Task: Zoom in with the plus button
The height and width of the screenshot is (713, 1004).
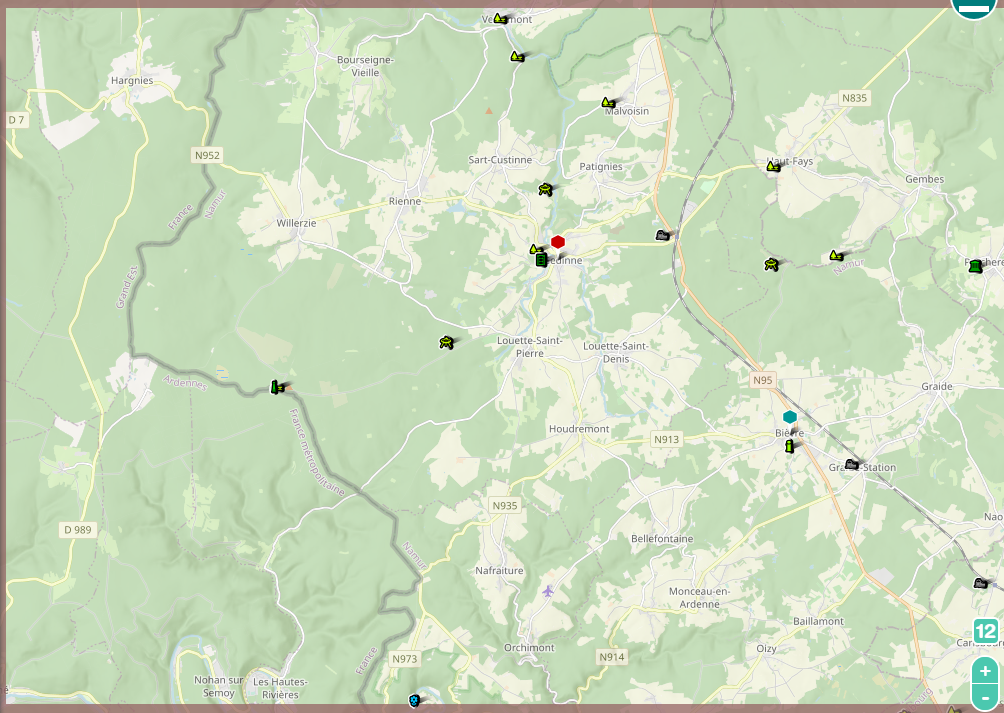Action: point(985,671)
